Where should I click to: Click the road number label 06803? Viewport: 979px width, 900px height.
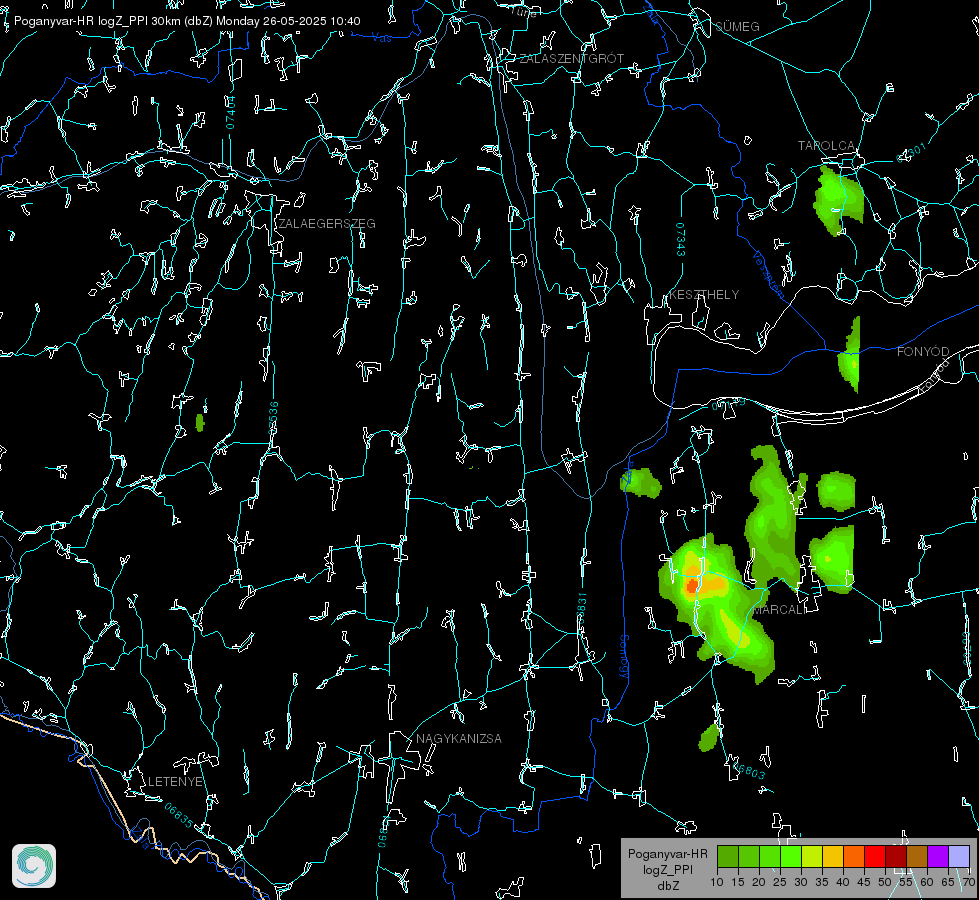(x=749, y=771)
